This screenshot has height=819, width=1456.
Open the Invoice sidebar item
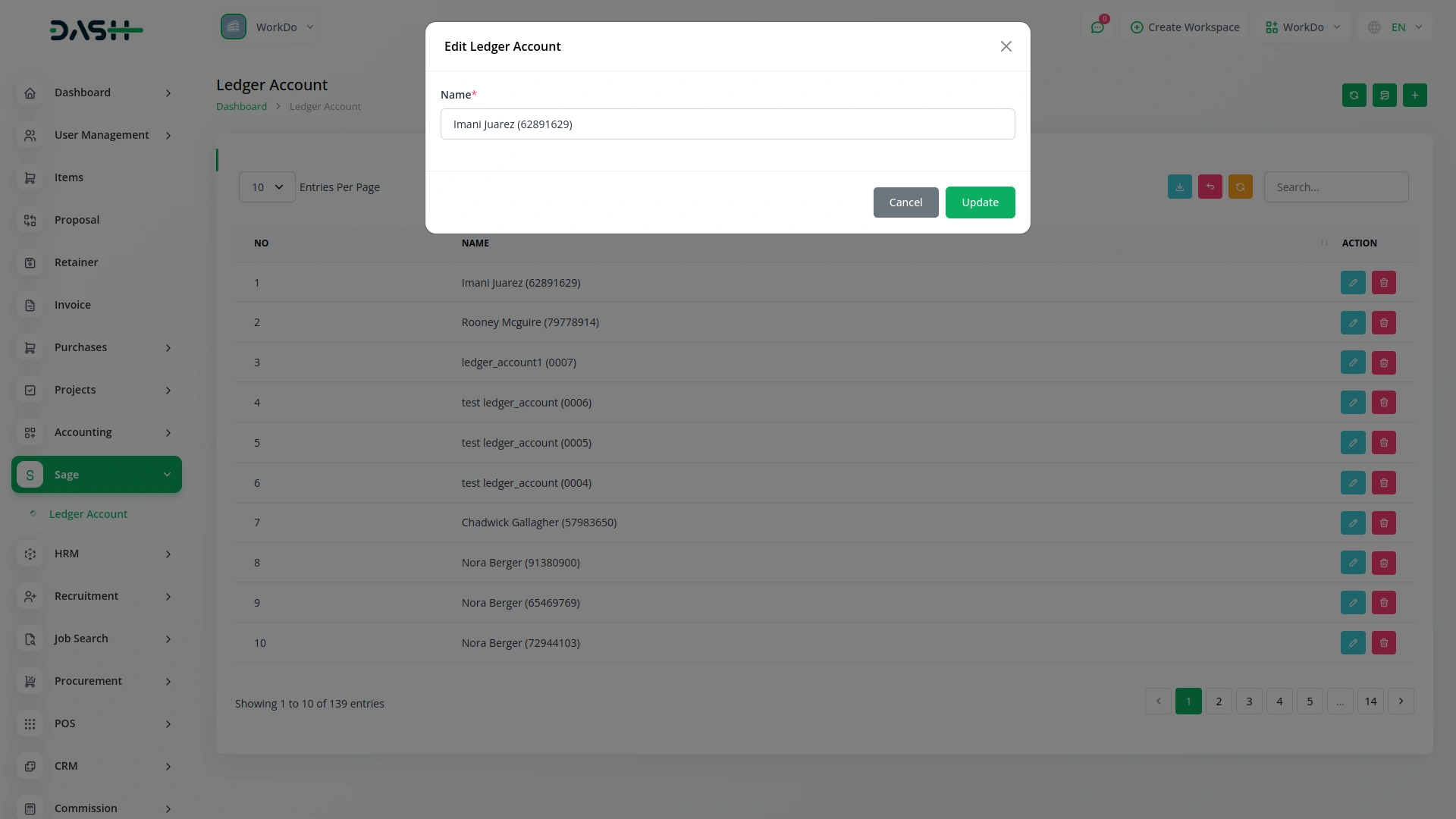tap(73, 305)
